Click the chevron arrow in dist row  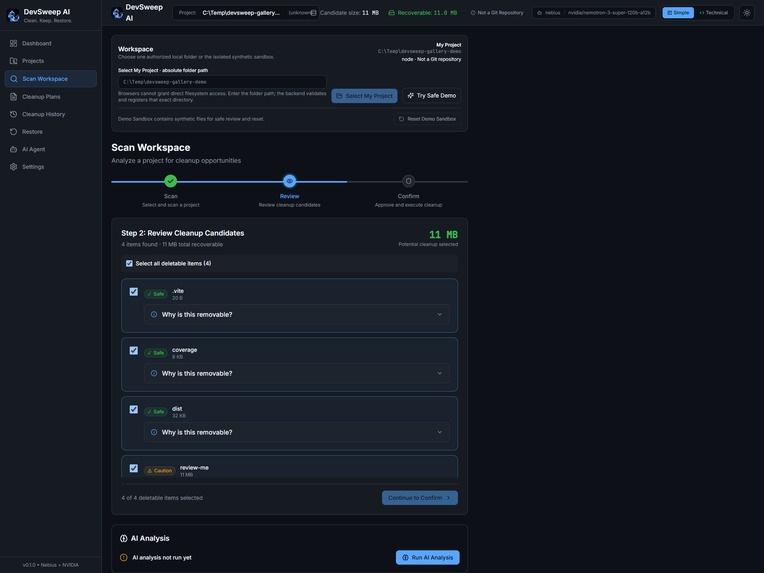click(x=439, y=432)
